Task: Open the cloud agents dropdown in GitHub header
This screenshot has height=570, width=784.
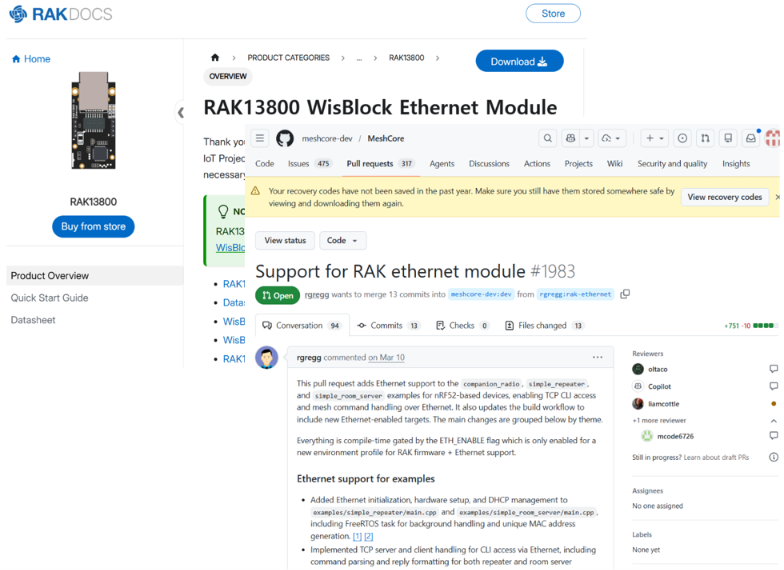Action: coord(610,138)
